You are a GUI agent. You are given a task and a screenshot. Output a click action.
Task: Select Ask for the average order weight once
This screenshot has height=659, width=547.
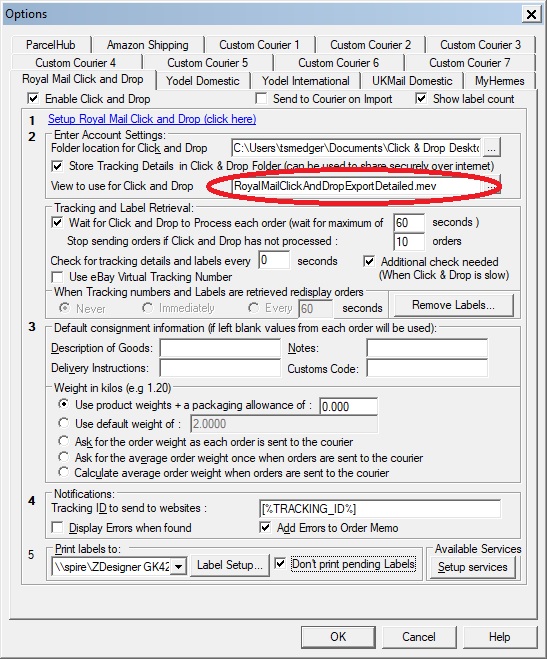63,457
